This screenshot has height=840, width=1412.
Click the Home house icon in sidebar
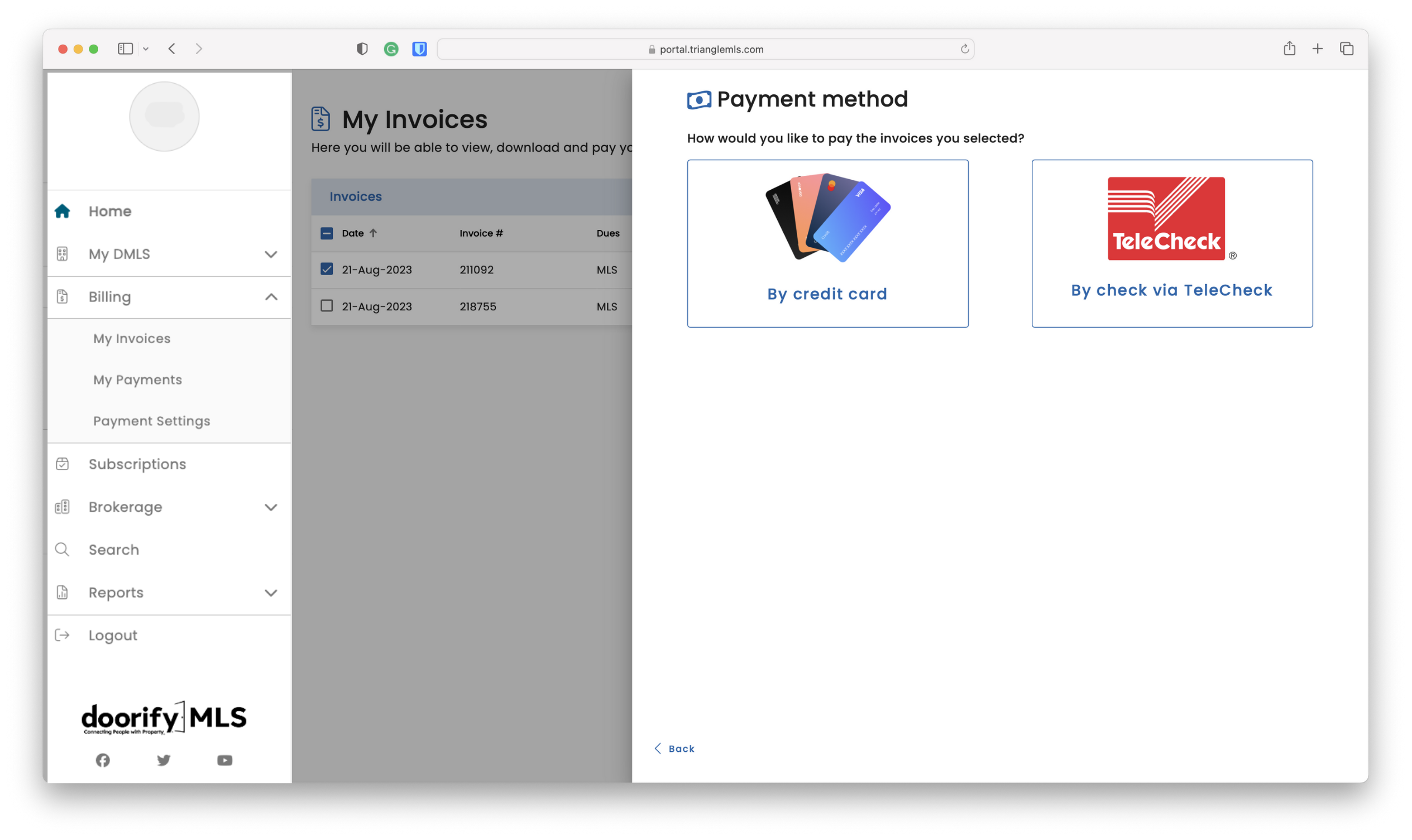click(63, 211)
